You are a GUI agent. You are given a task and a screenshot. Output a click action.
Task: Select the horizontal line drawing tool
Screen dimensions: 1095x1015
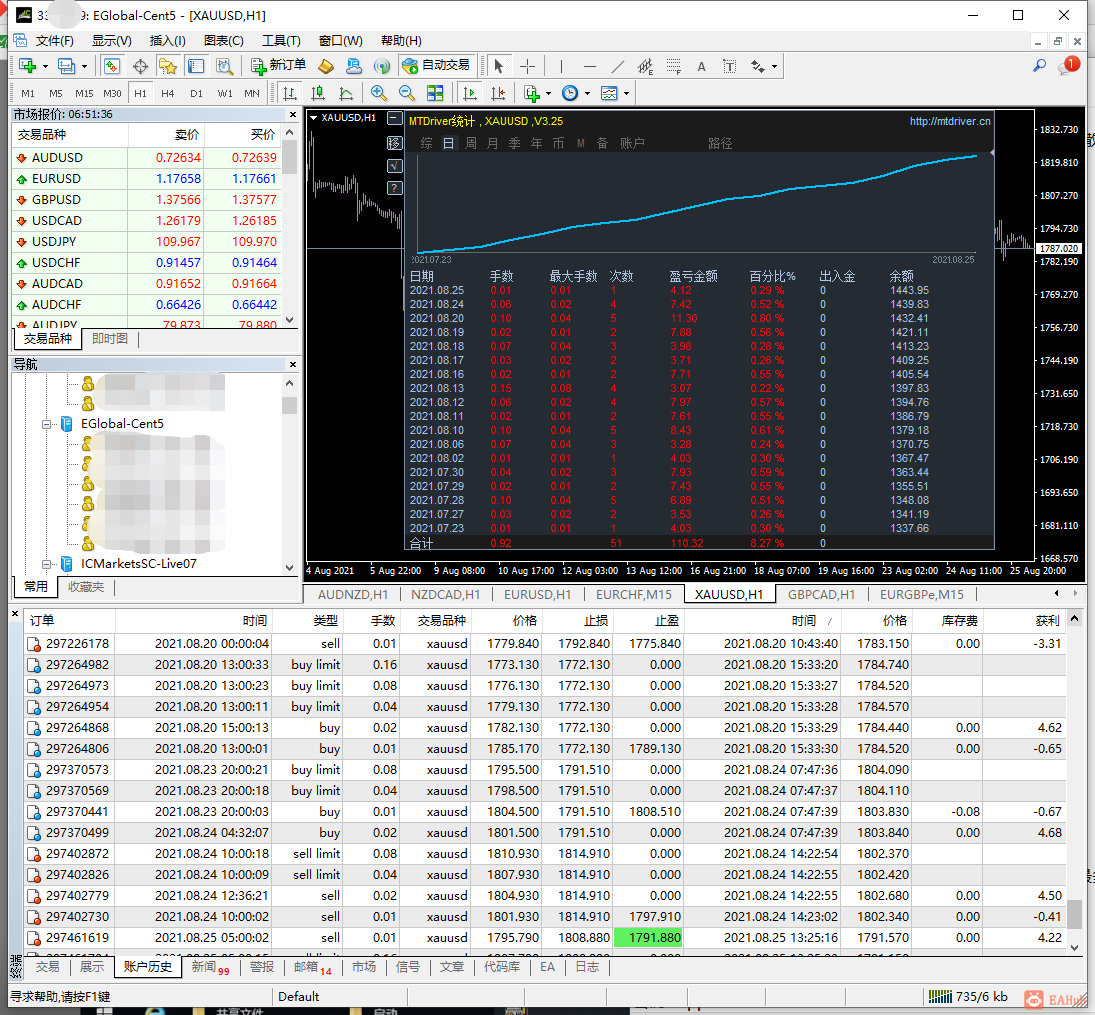pos(589,66)
